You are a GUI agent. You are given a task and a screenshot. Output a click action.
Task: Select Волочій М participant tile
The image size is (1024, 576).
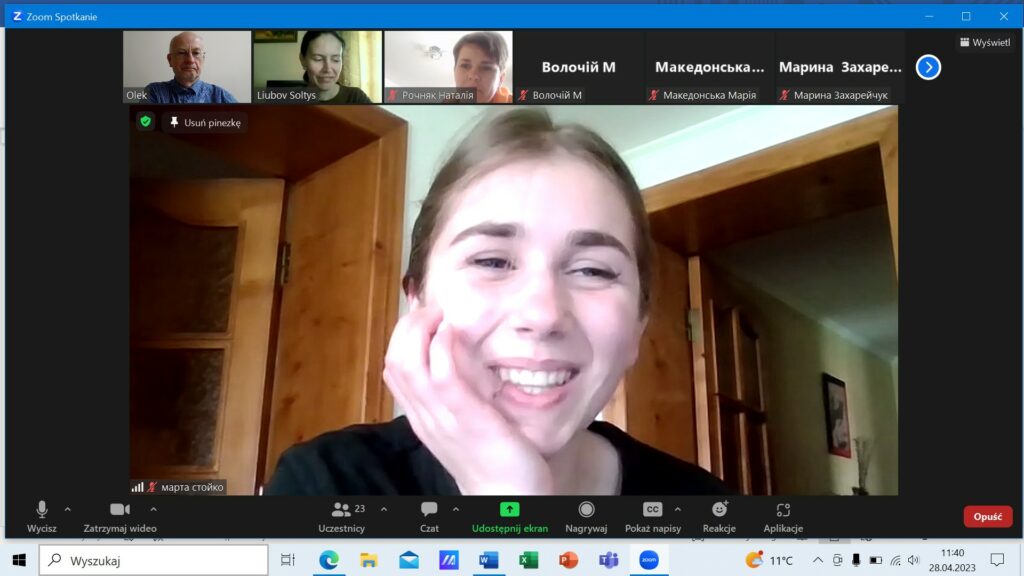click(579, 67)
